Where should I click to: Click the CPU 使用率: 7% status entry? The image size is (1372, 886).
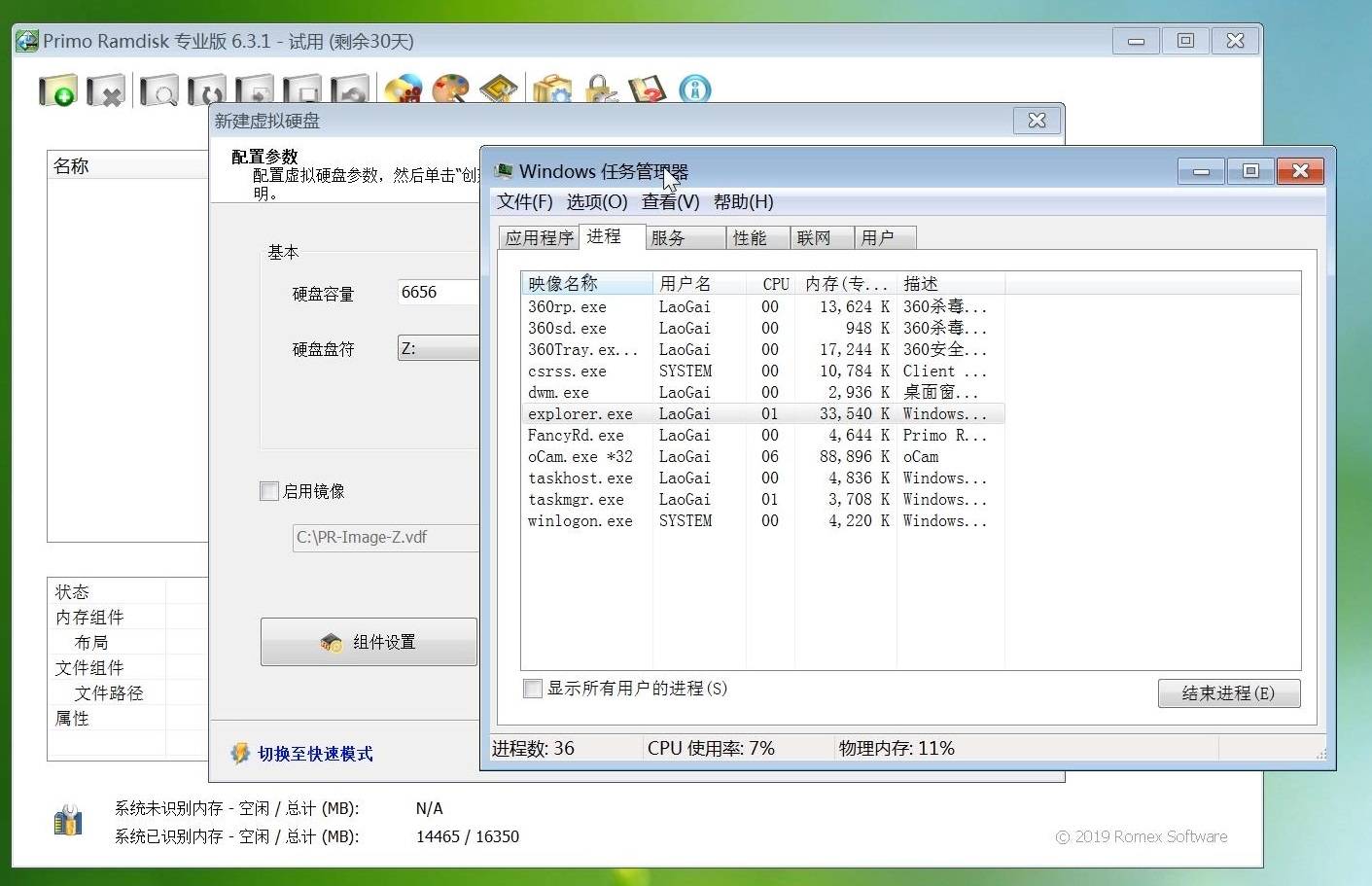(x=711, y=748)
